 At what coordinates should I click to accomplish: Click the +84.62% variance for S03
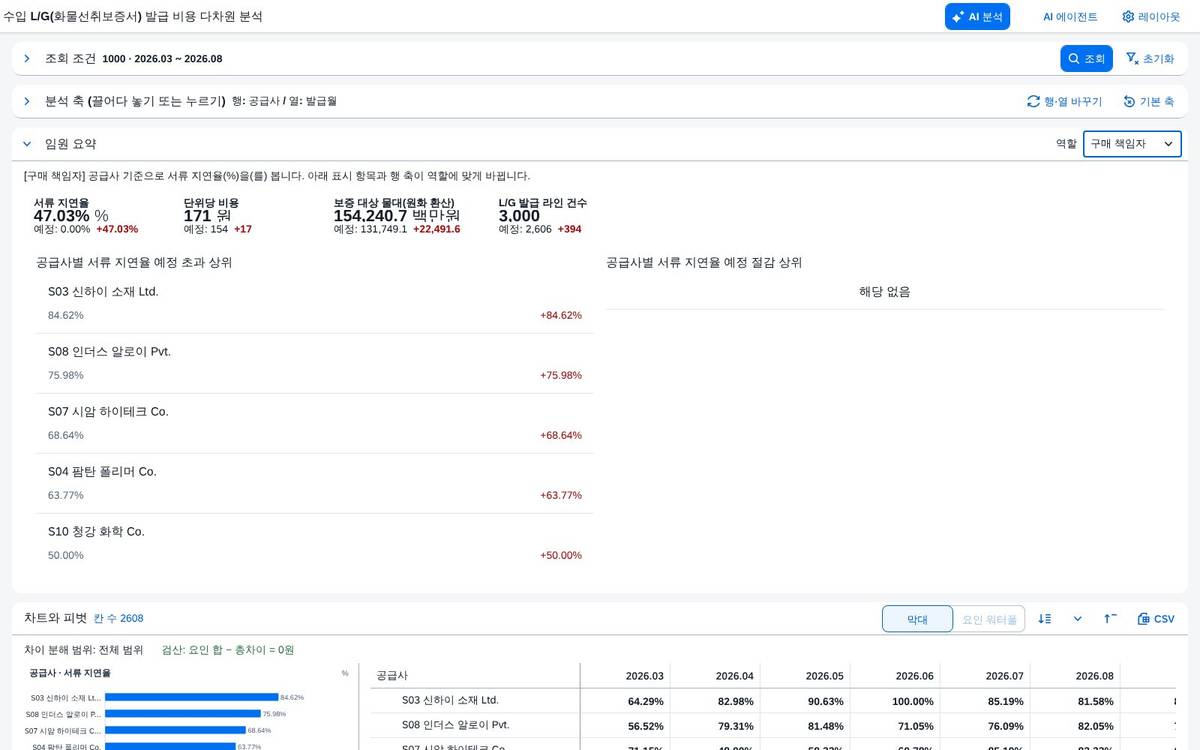561,315
